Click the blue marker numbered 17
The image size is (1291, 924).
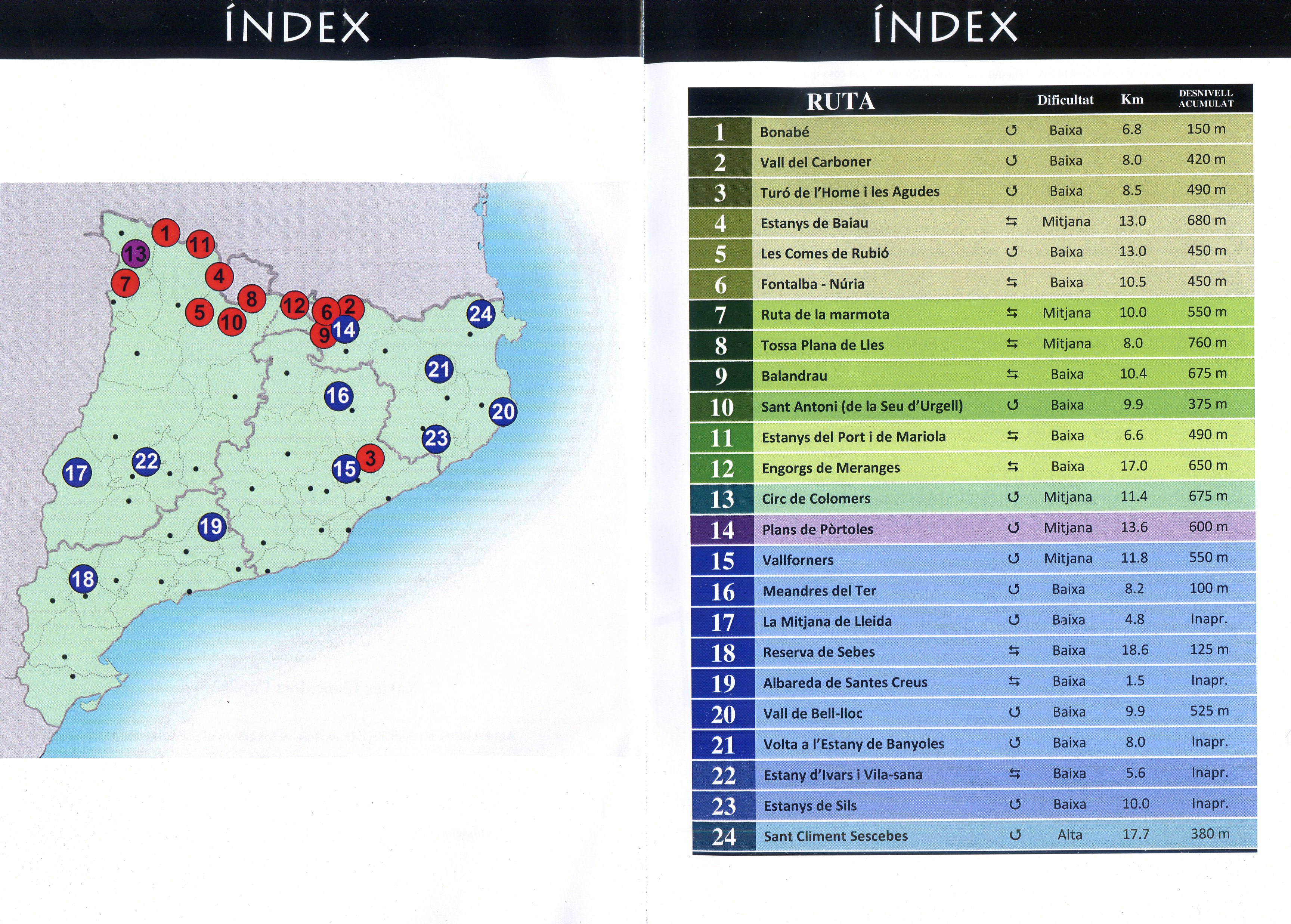pyautogui.click(x=77, y=472)
